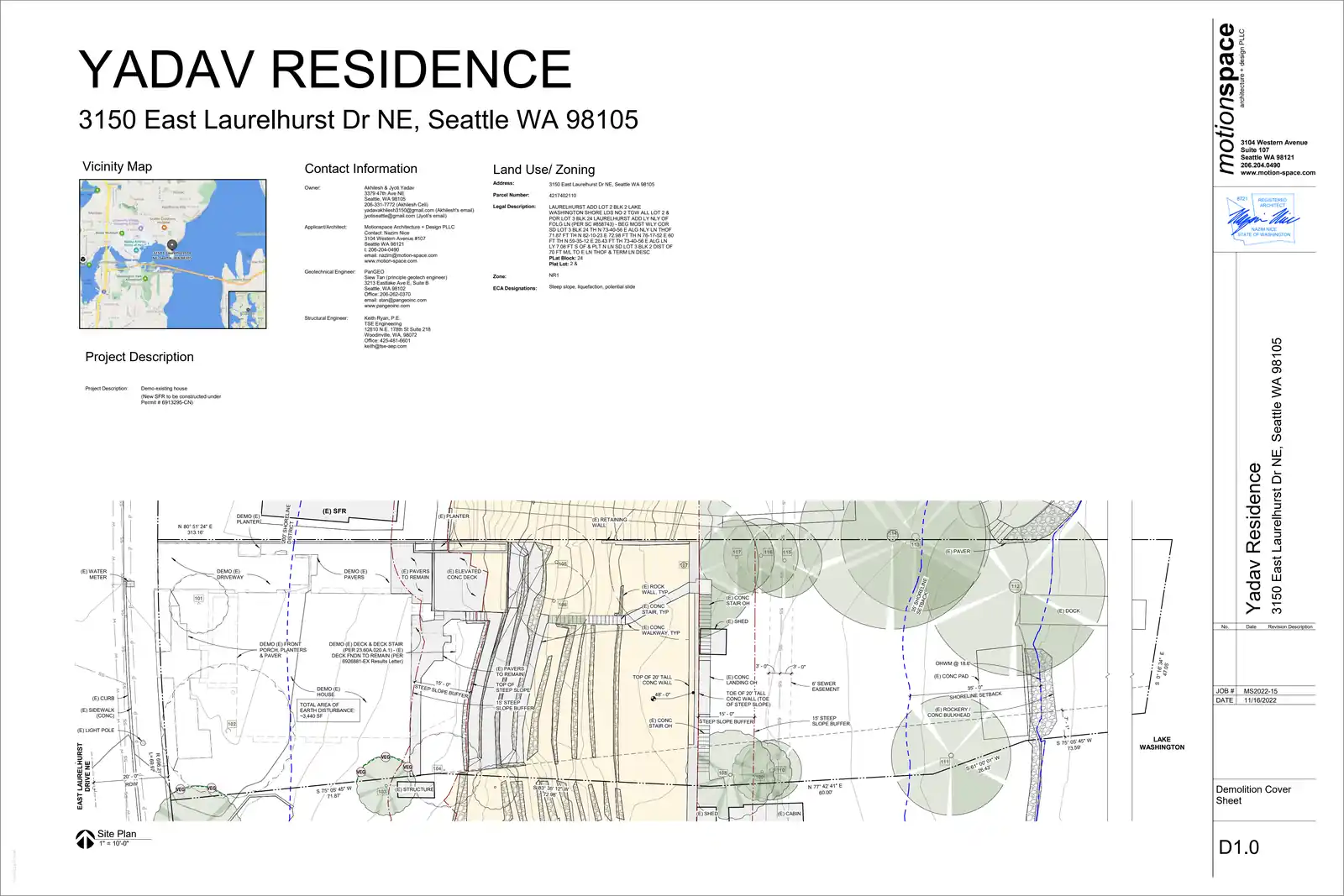
Task: Select address line 3150 East Laurelhurst Dr NE
Action: [x=358, y=119]
